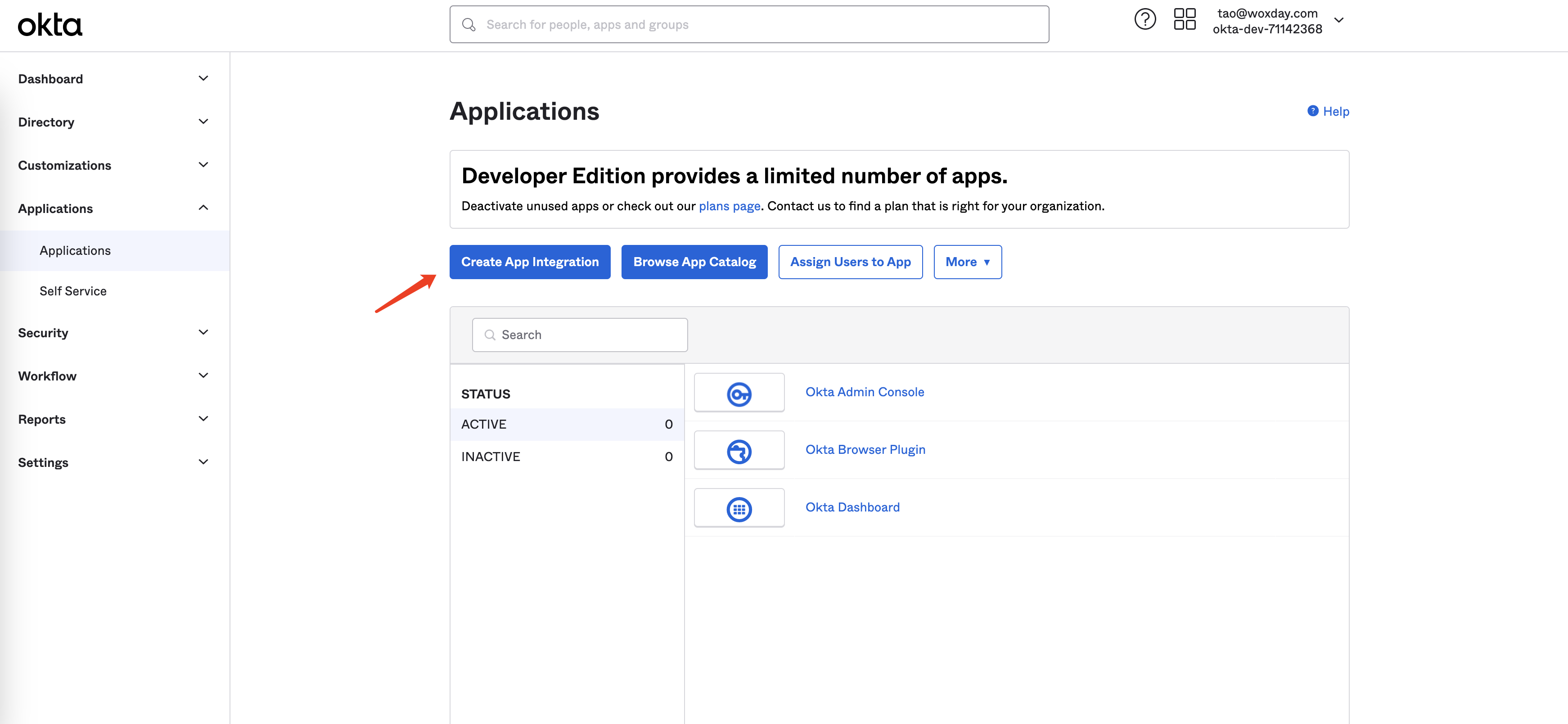Click the magnifier icon in app list search

[x=489, y=335]
